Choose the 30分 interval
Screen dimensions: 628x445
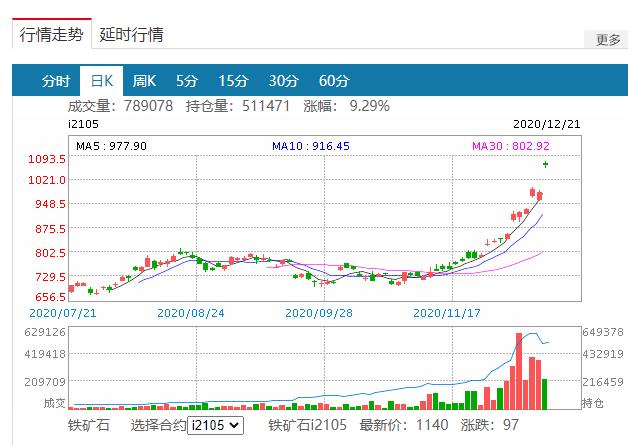pos(283,81)
